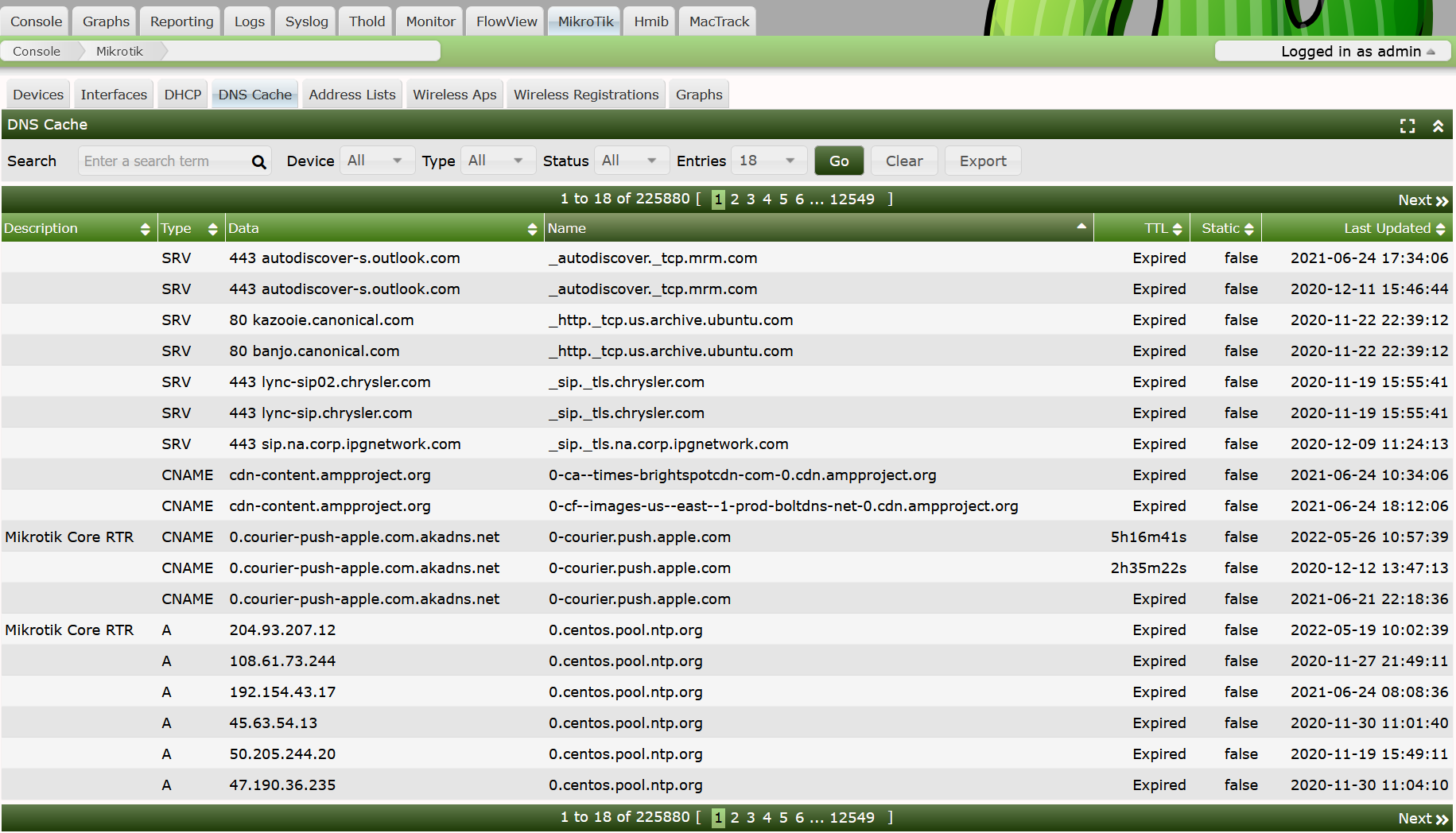The image size is (1456, 833).
Task: Click the search magnifier icon
Action: click(258, 161)
